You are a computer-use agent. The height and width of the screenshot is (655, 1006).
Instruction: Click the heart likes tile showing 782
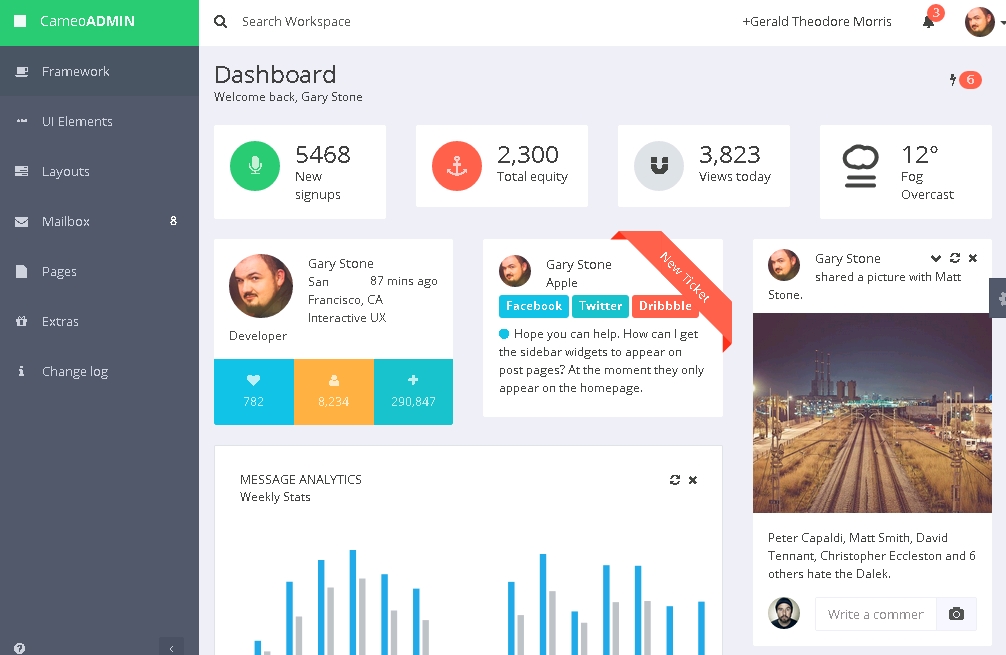(254, 391)
